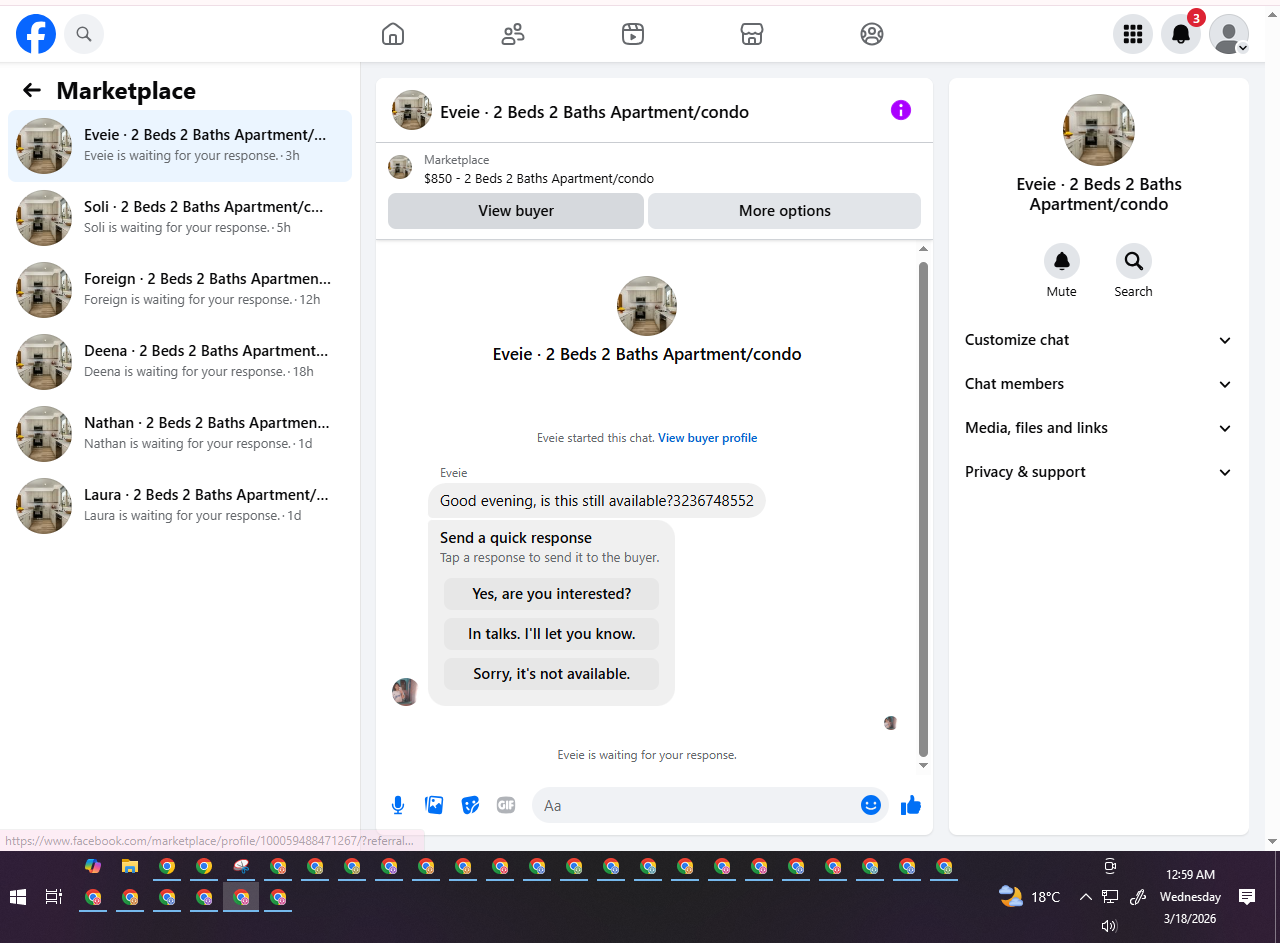Click the back arrow beside Marketplace
The height and width of the screenshot is (943, 1280).
32,91
